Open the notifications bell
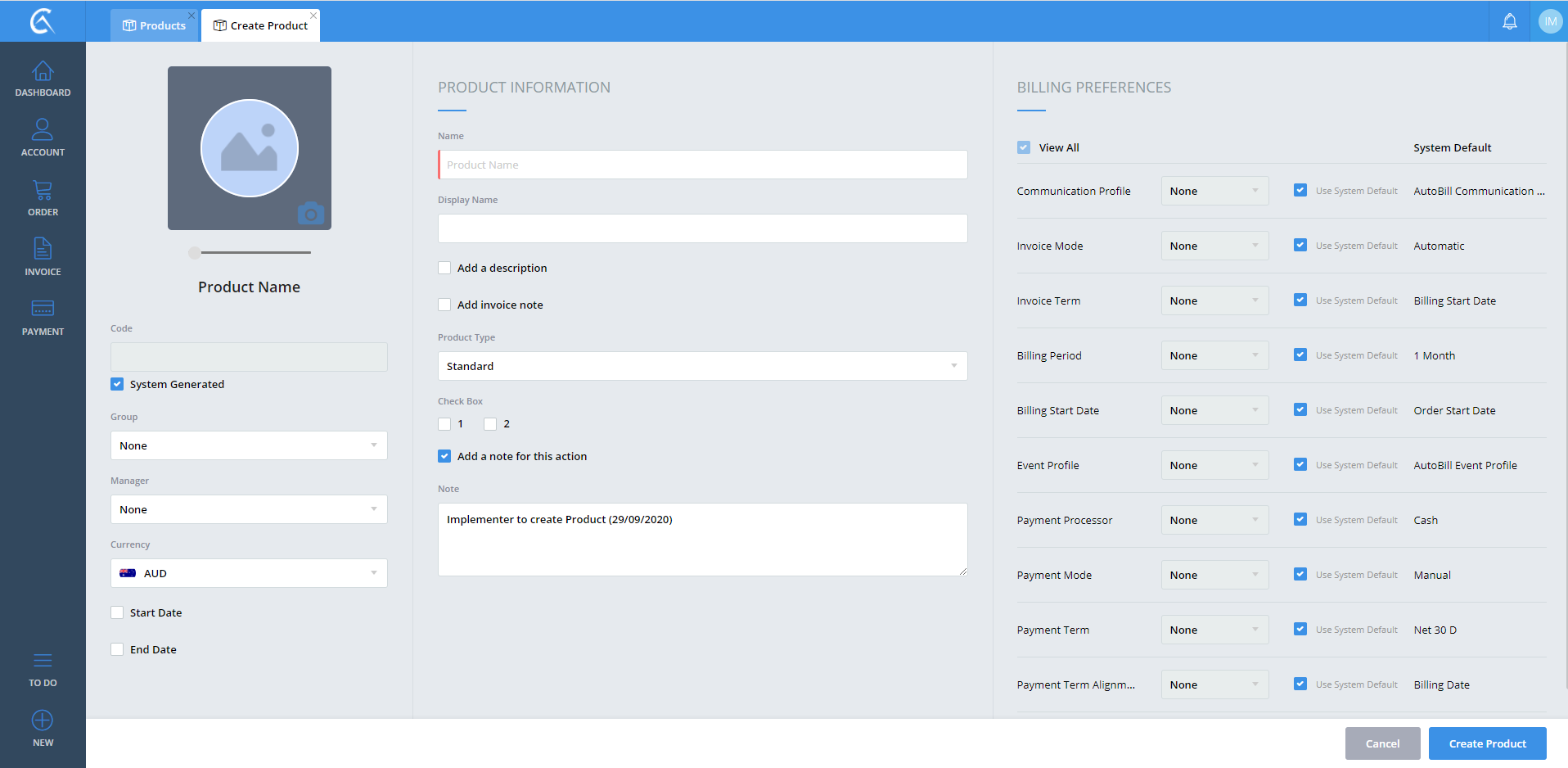The image size is (1568, 768). point(1509,21)
